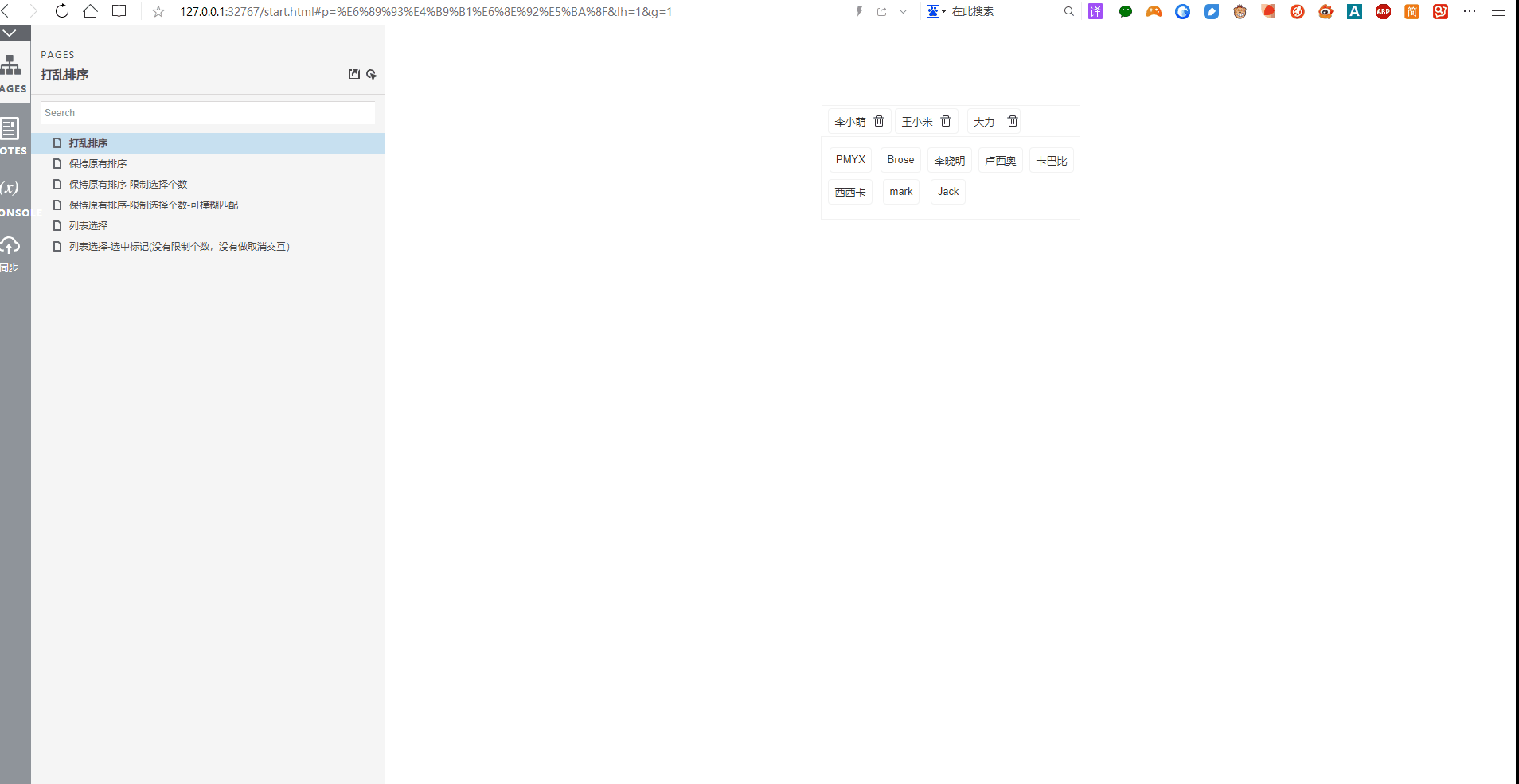The image size is (1519, 784).
Task: Open the blue circular crescent extension icon
Action: click(x=1183, y=11)
